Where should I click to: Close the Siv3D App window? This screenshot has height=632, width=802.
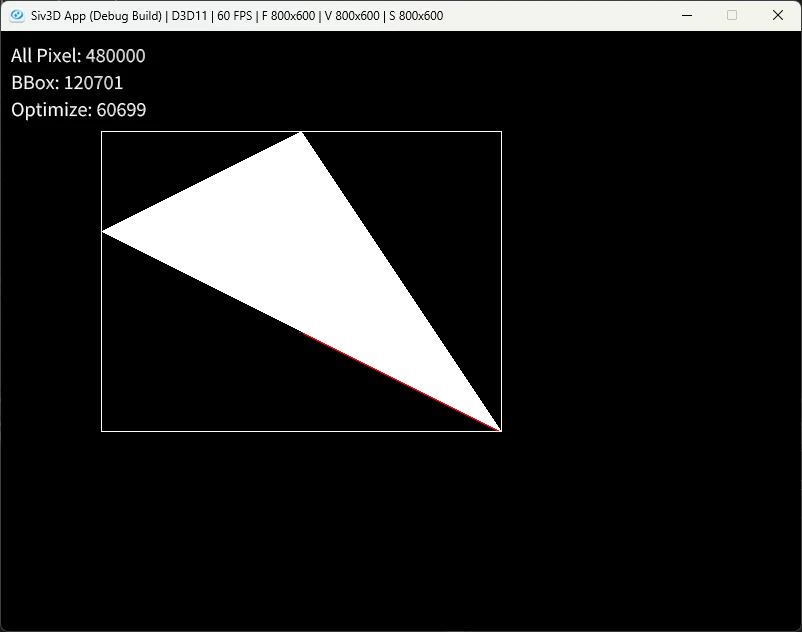[x=778, y=15]
